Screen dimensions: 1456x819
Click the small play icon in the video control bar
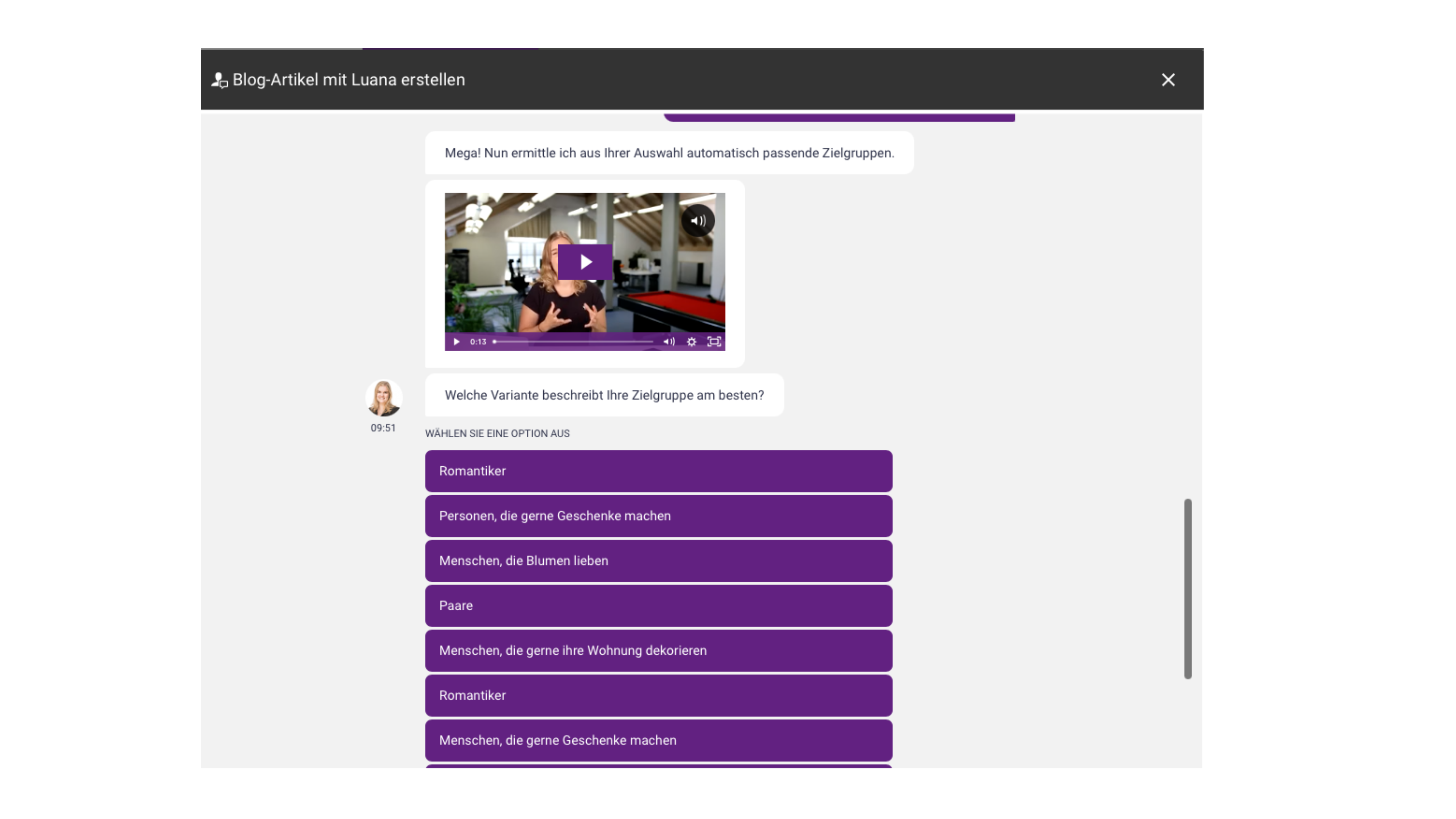457,341
